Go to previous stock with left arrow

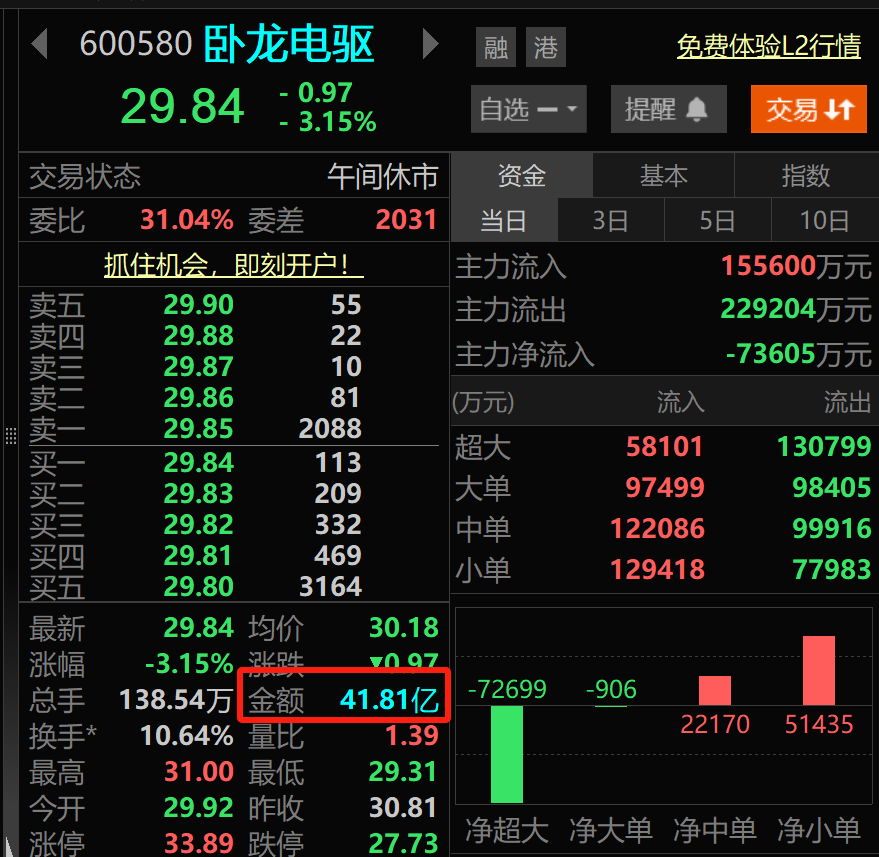pos(40,44)
